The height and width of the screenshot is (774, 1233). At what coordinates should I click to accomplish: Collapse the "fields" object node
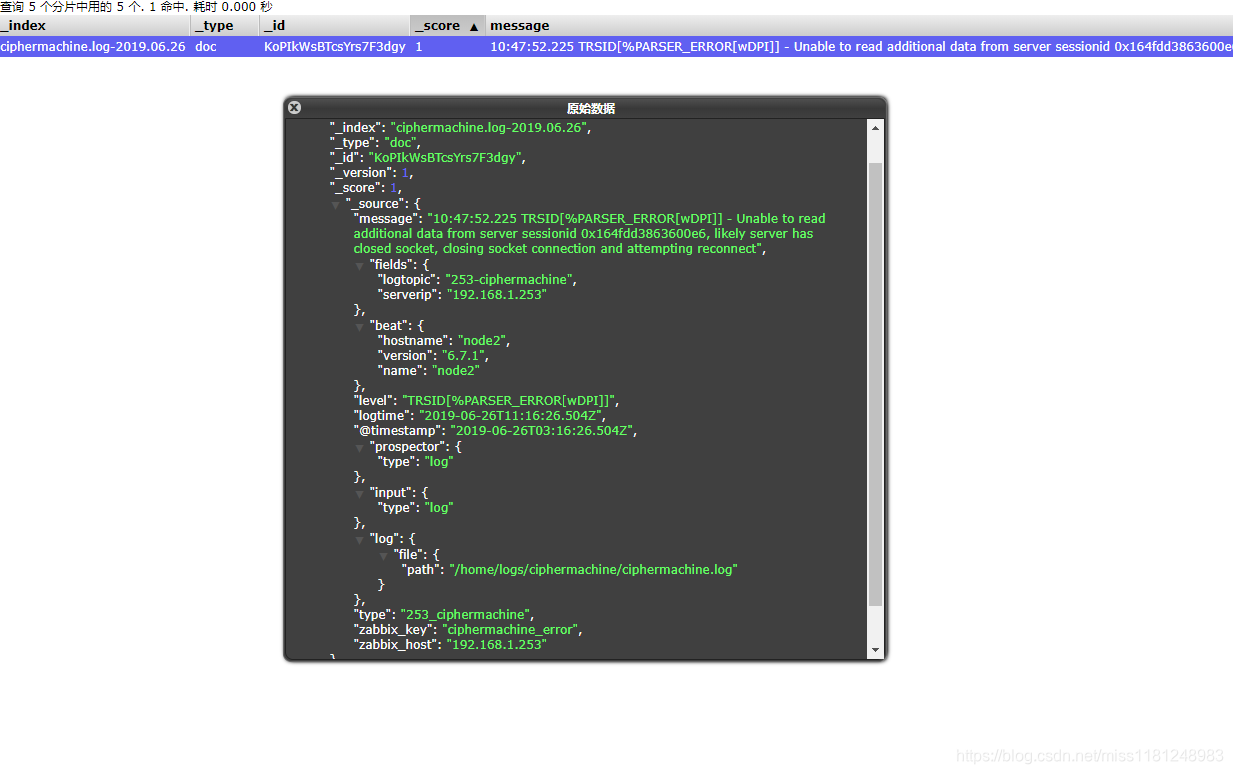tap(360, 265)
